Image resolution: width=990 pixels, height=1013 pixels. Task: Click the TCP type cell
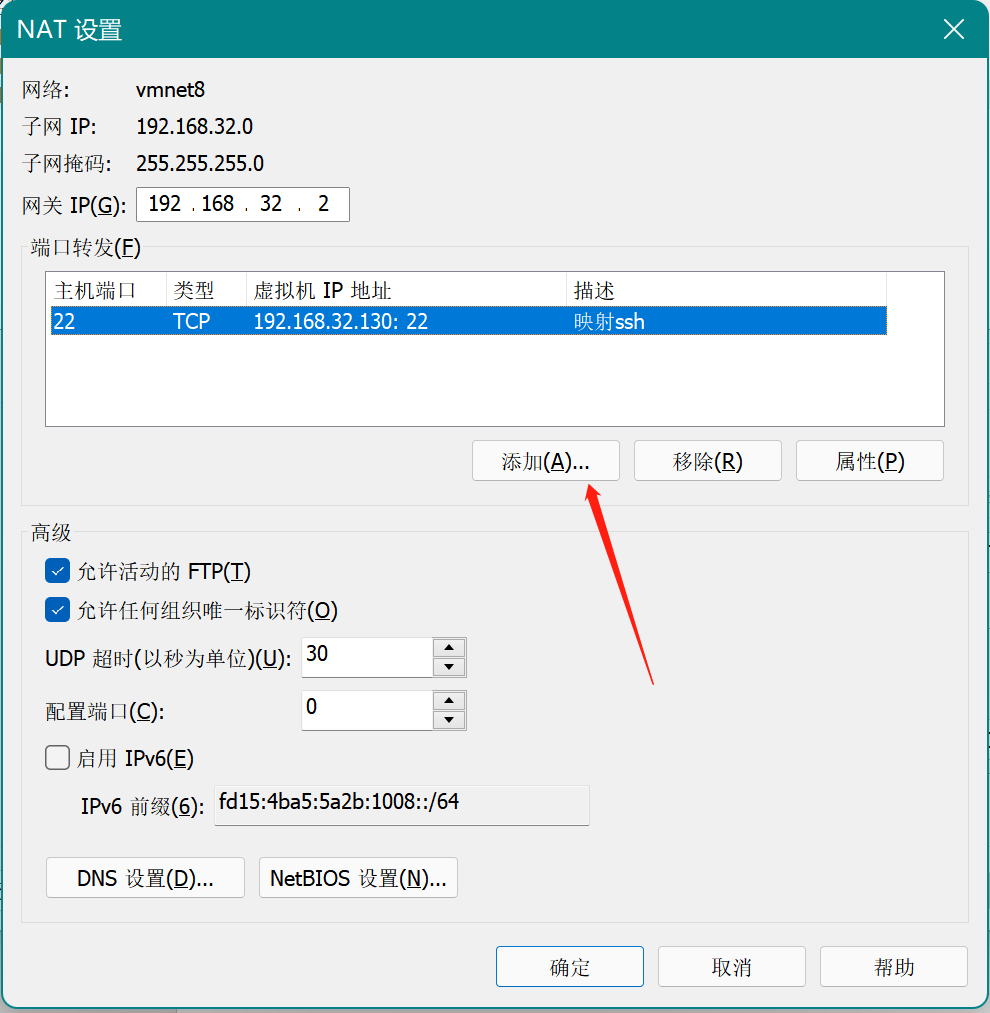(192, 321)
